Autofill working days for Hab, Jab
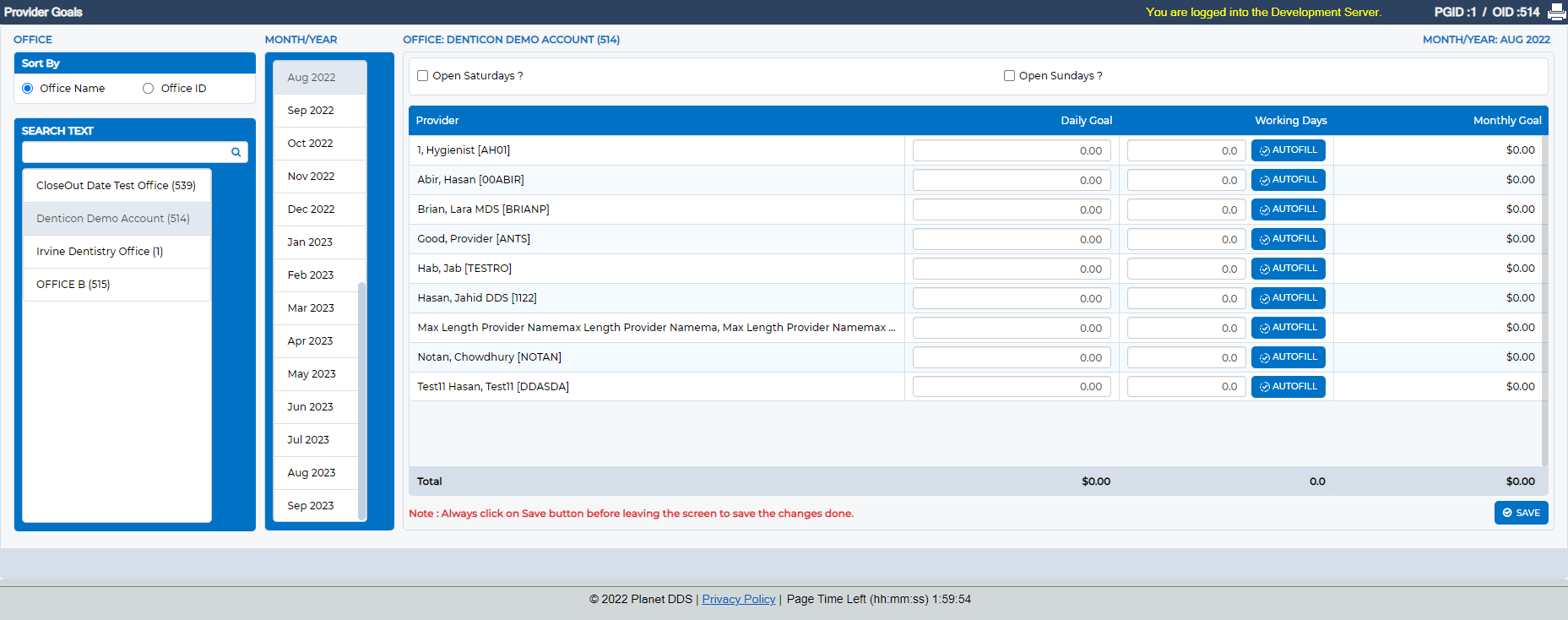Viewport: 1568px width, 620px height. pyautogui.click(x=1289, y=269)
